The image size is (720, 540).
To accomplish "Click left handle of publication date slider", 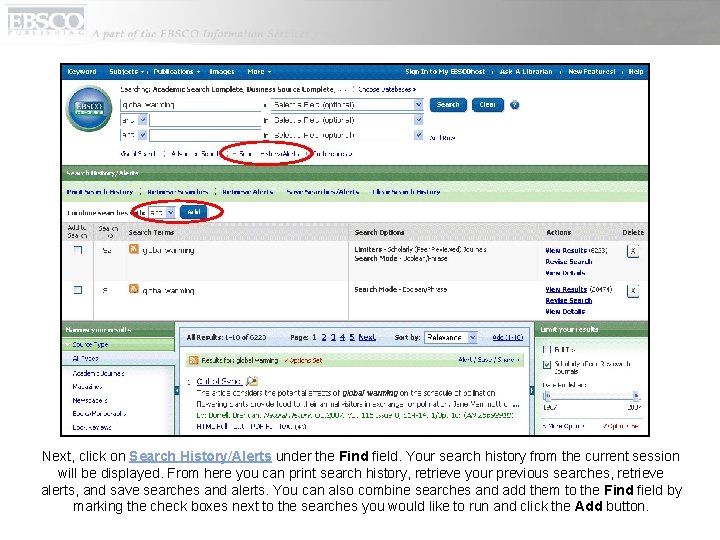I will 546,396.
